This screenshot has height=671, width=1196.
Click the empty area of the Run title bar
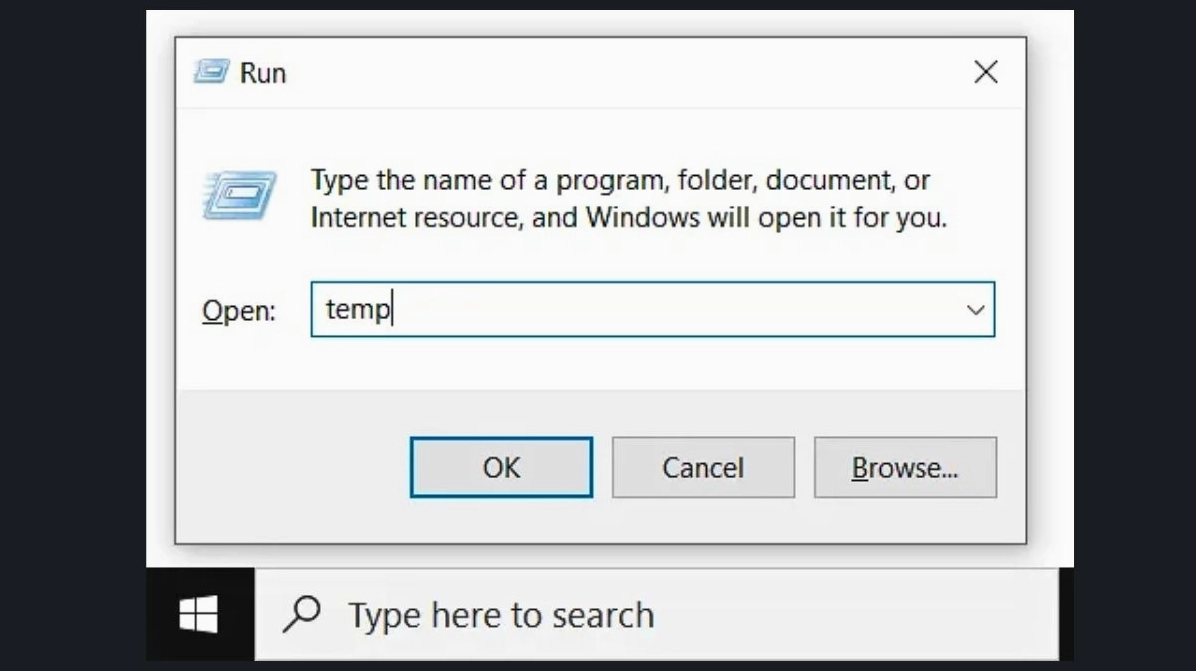pos(620,72)
